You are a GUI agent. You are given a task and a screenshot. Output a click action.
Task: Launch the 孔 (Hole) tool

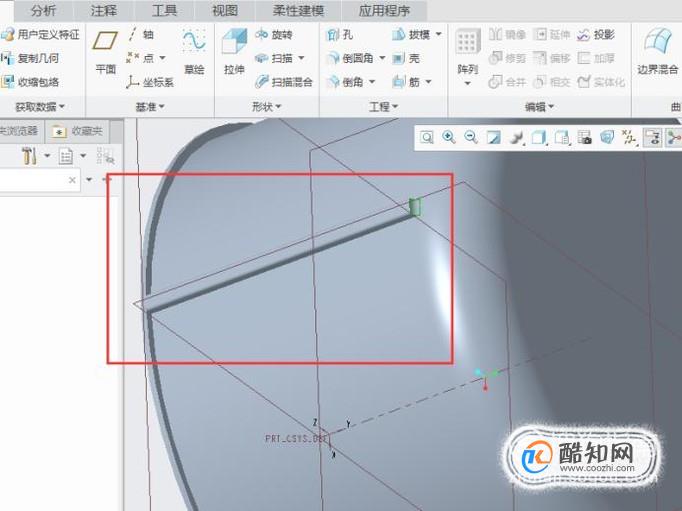point(340,34)
